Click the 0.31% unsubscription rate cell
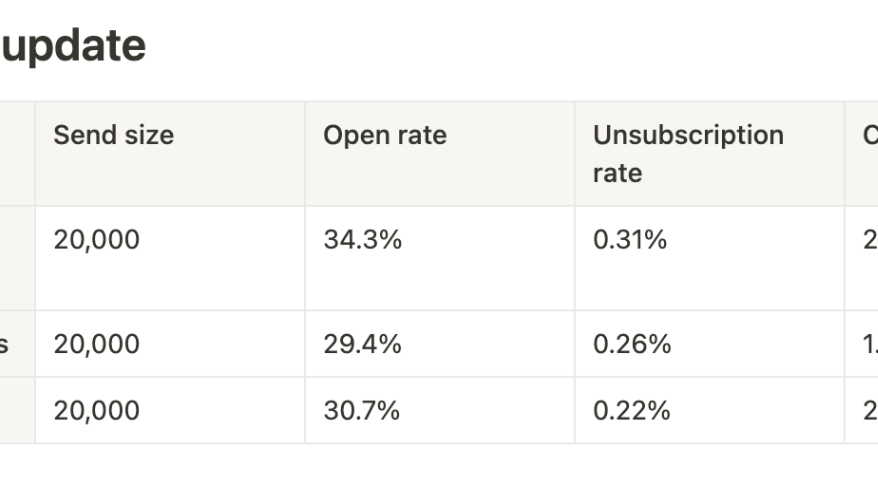The image size is (878, 494). [709, 258]
